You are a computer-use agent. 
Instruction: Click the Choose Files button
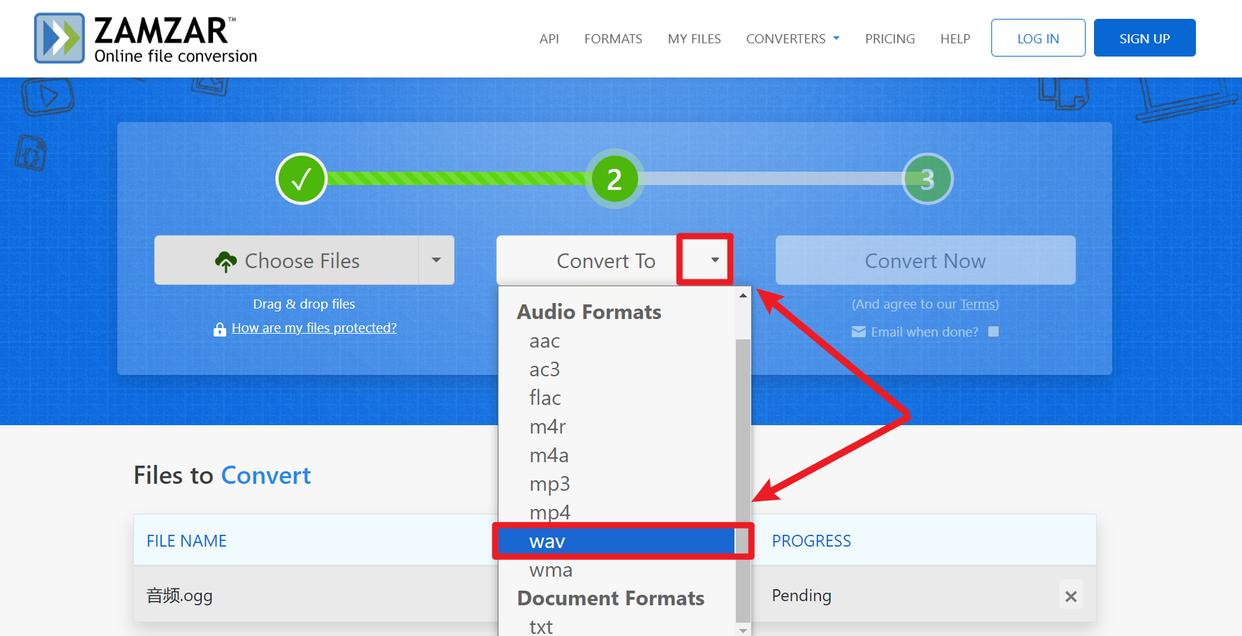(286, 260)
